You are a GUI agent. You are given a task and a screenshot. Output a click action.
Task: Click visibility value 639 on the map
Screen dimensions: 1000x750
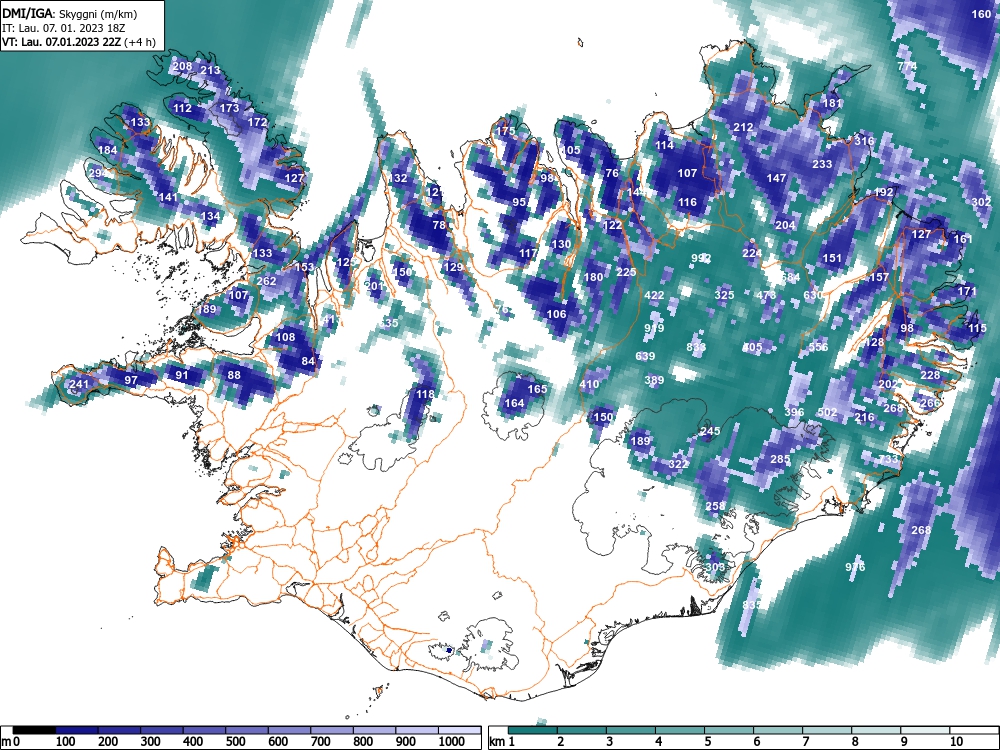tap(645, 357)
